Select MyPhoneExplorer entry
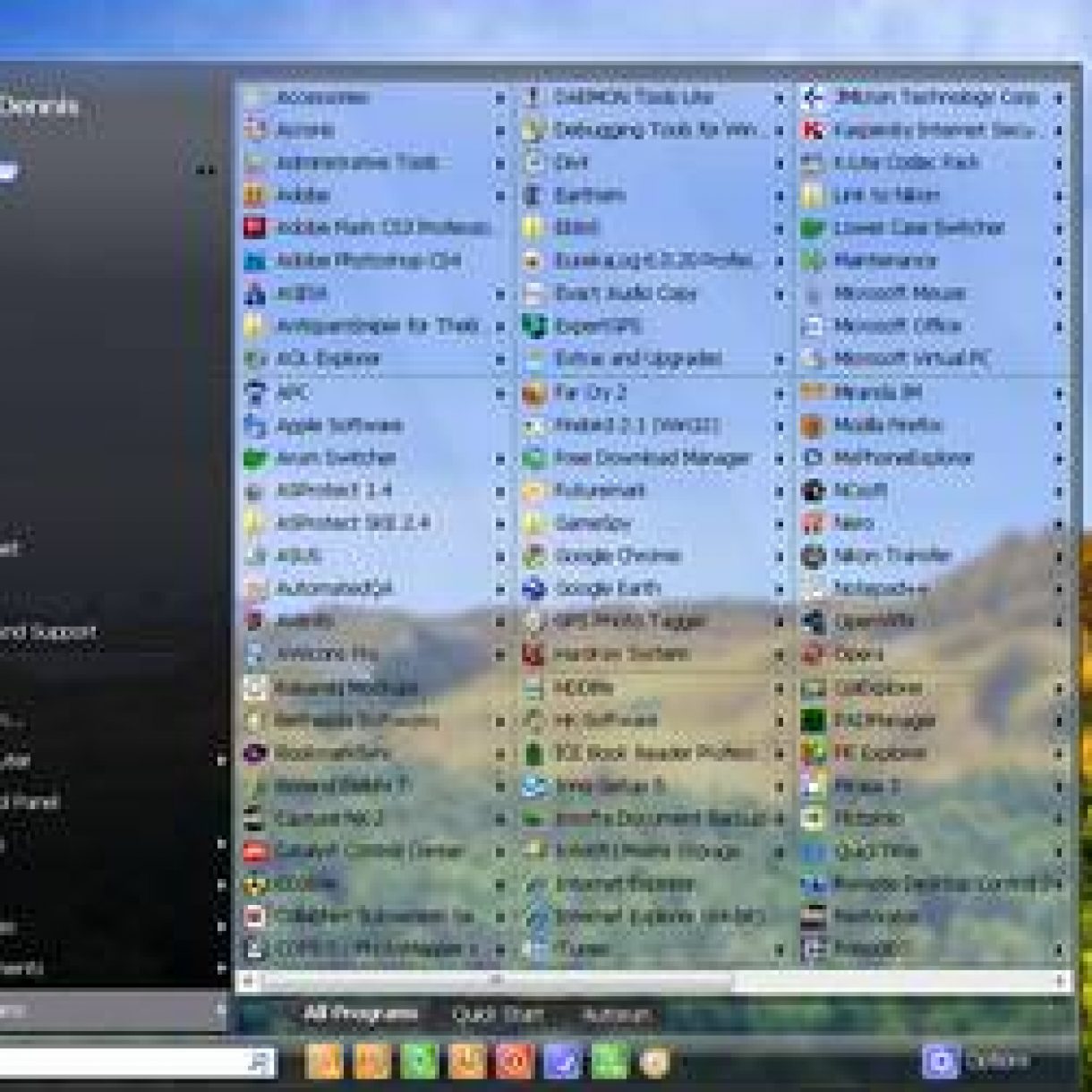 click(932, 458)
